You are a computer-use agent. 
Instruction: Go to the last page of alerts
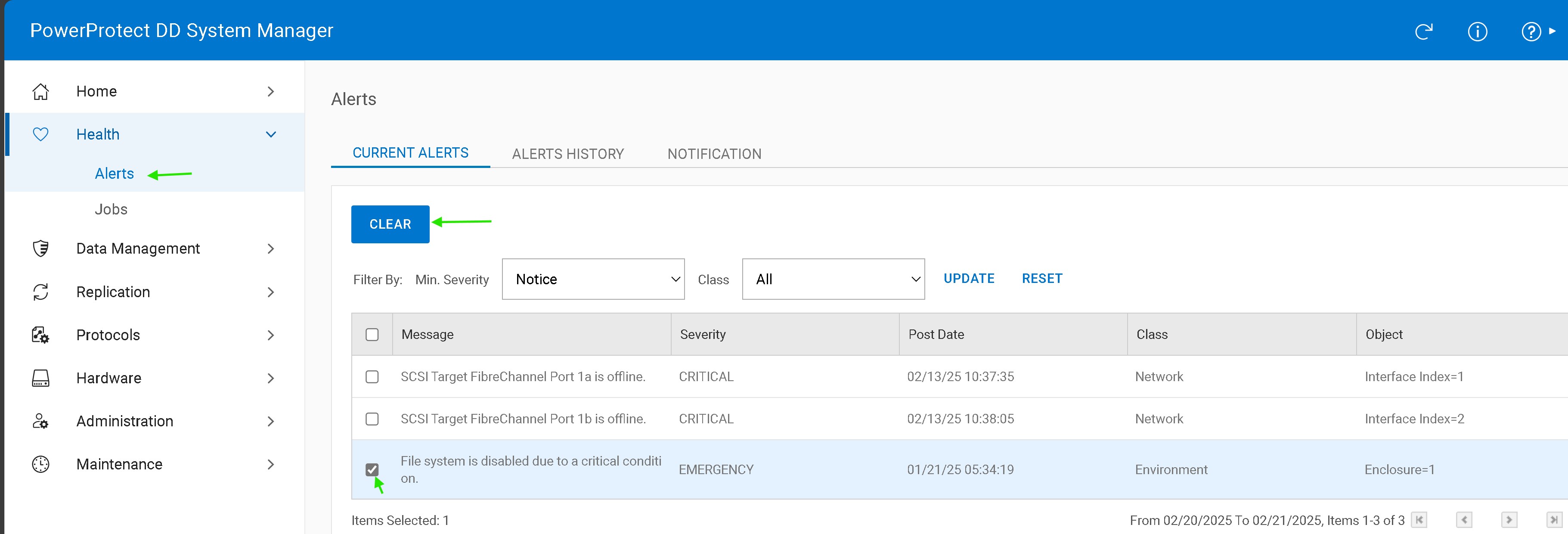pos(1555,520)
